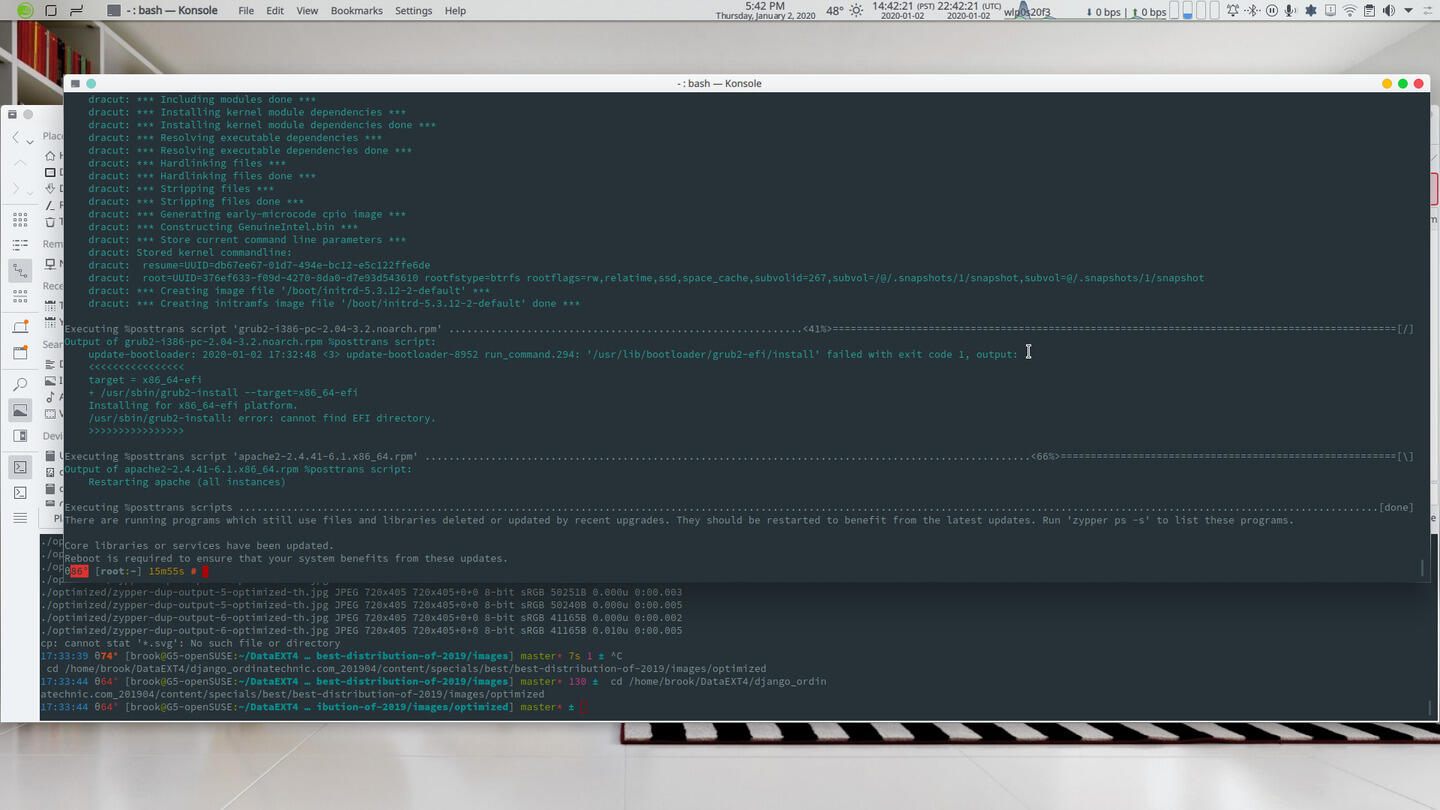The width and height of the screenshot is (1440, 810).
Task: Open the volume speaker tray icon
Action: (1388, 11)
